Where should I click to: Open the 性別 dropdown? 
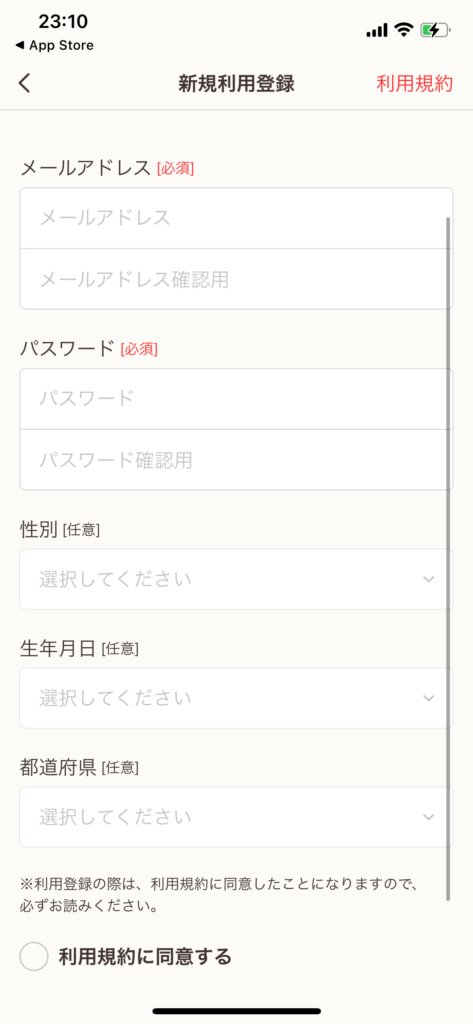pyautogui.click(x=236, y=579)
